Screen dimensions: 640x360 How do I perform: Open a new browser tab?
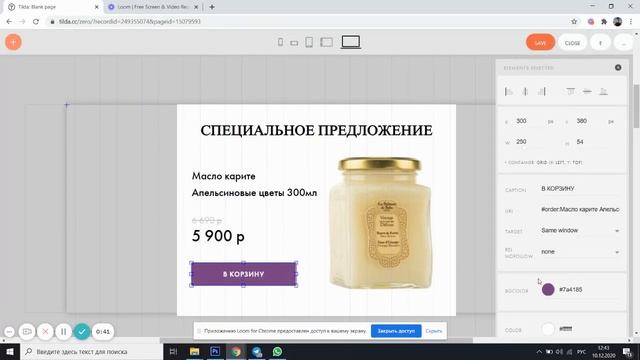[x=212, y=7]
